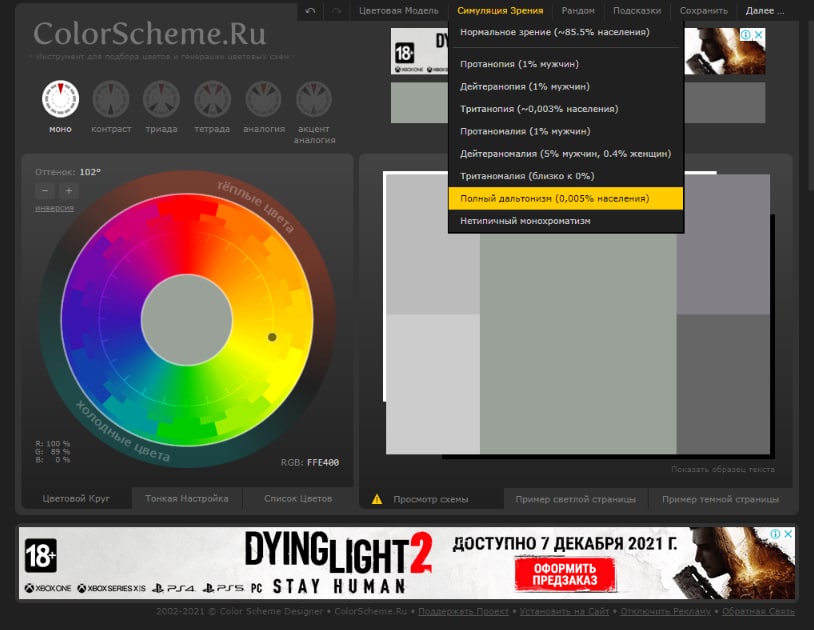814x630 pixels.
Task: Switch to Тонкая Настройка tab
Action: [186, 499]
